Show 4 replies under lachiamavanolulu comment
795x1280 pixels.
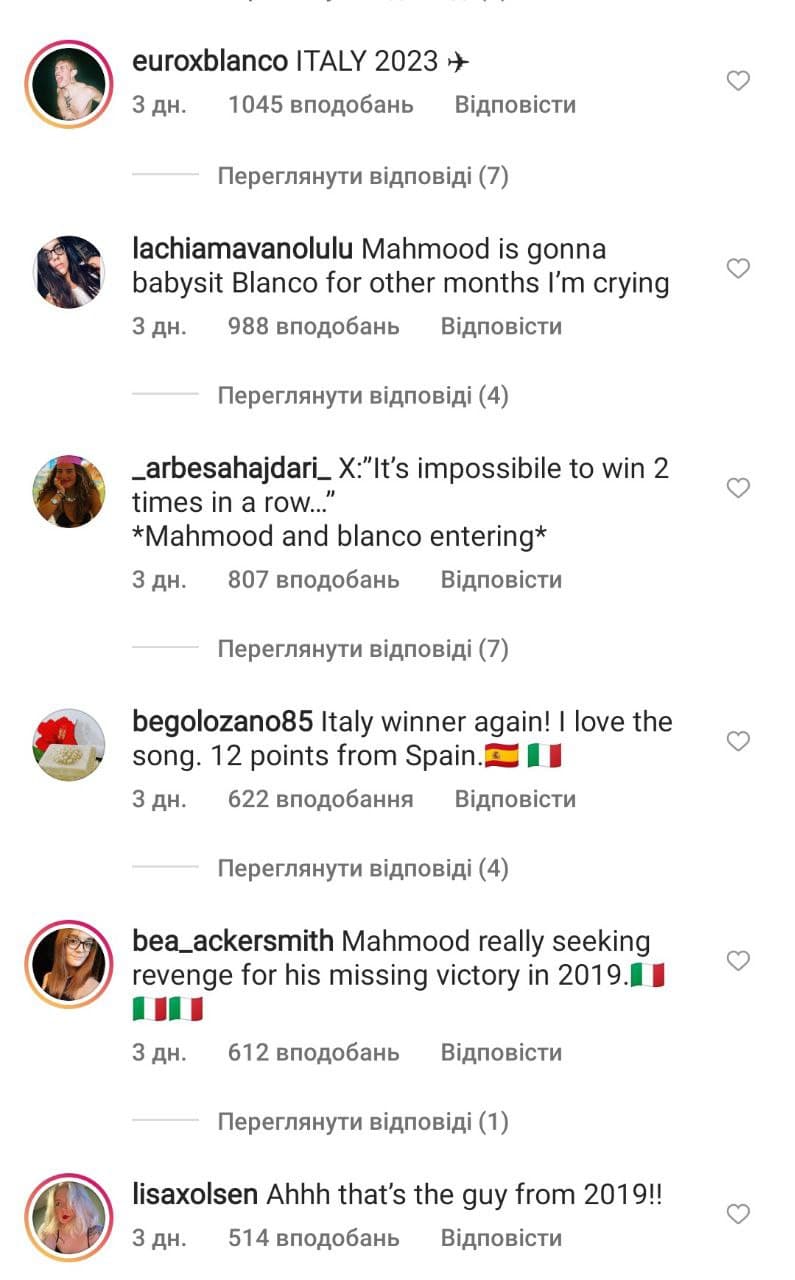click(363, 396)
